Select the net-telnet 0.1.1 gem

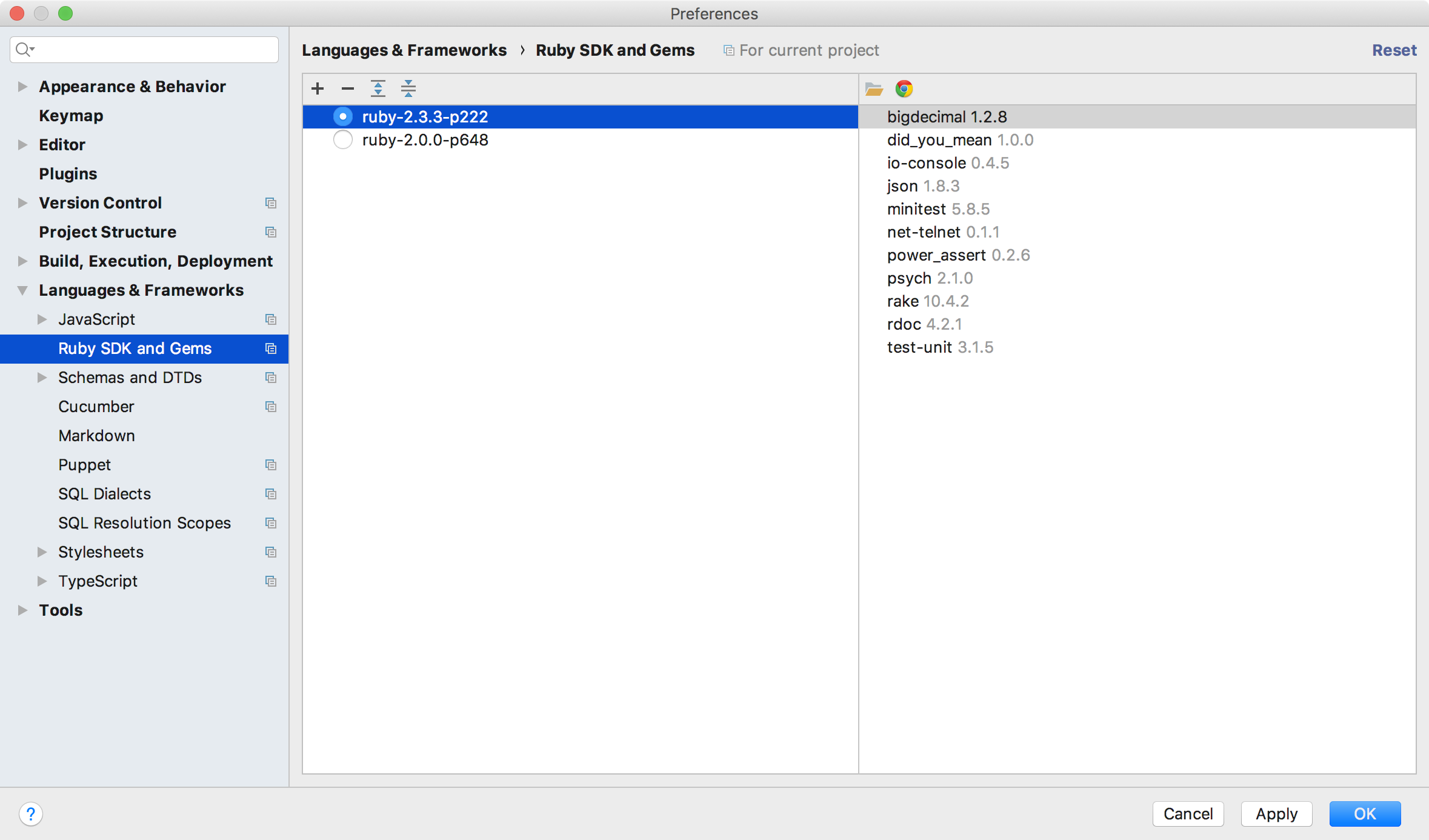coord(1137,232)
